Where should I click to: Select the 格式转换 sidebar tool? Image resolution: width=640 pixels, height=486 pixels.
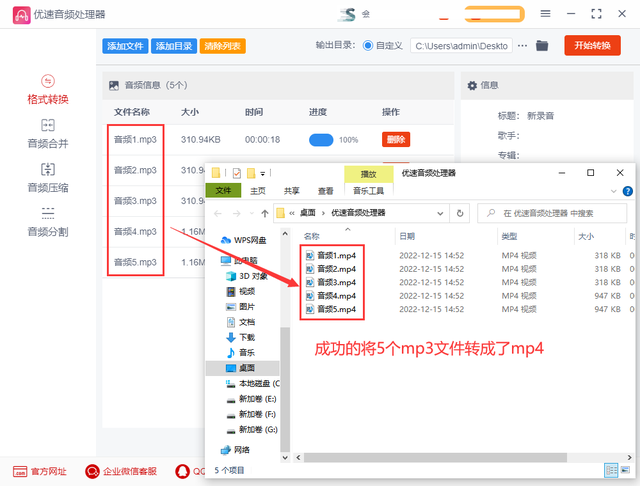[48, 90]
